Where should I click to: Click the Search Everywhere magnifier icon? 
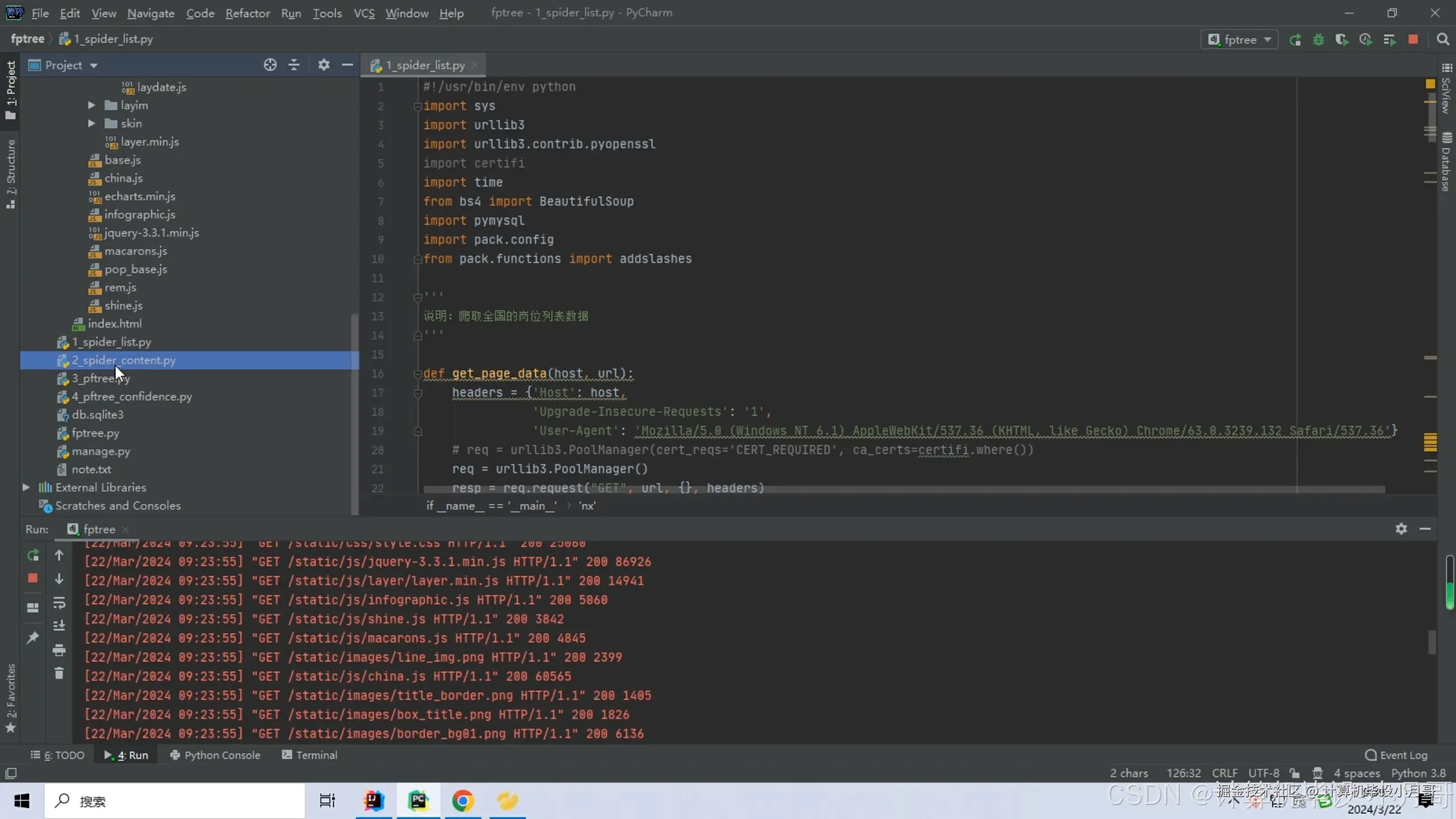1442,39
